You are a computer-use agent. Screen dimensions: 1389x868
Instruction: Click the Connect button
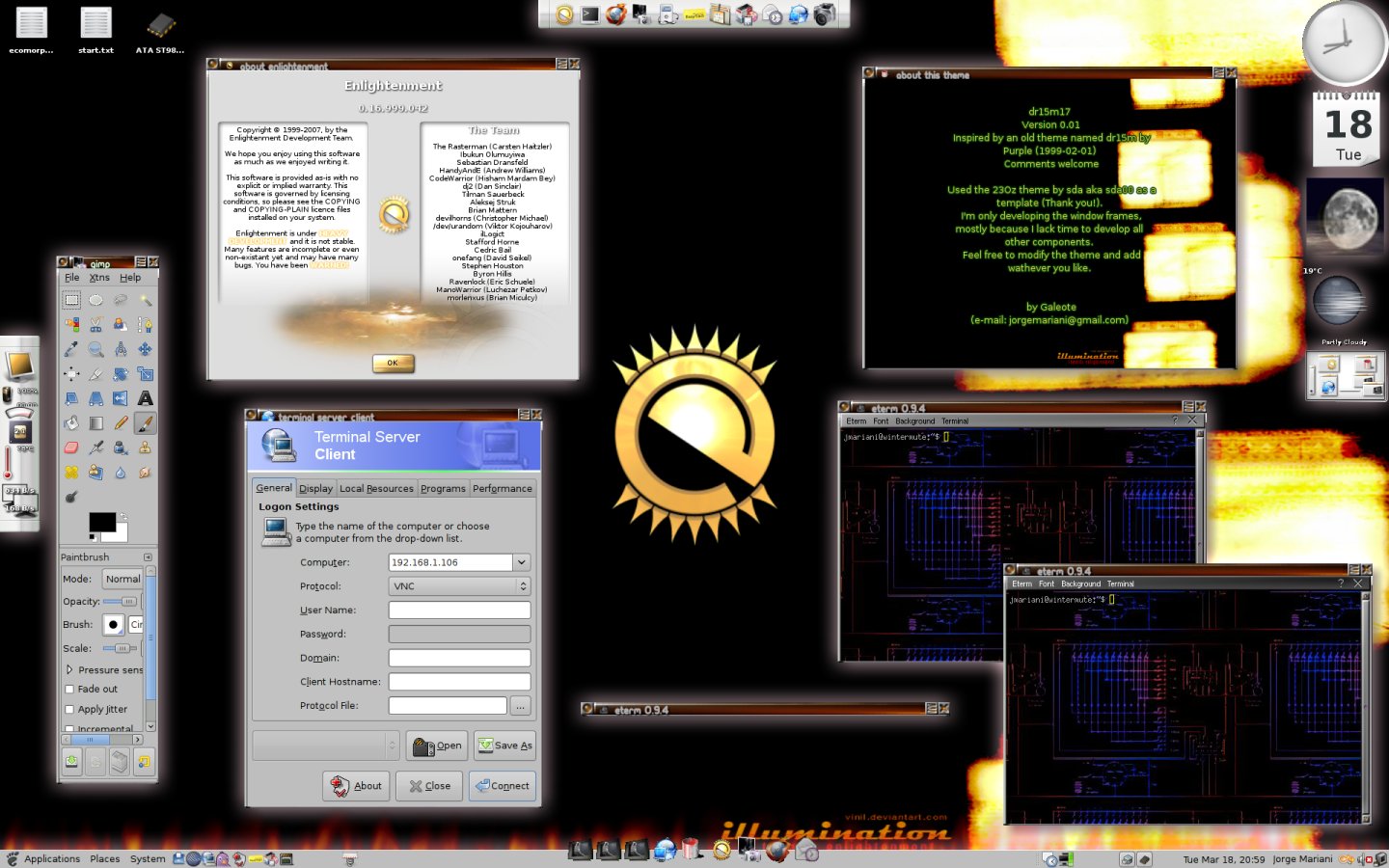503,786
